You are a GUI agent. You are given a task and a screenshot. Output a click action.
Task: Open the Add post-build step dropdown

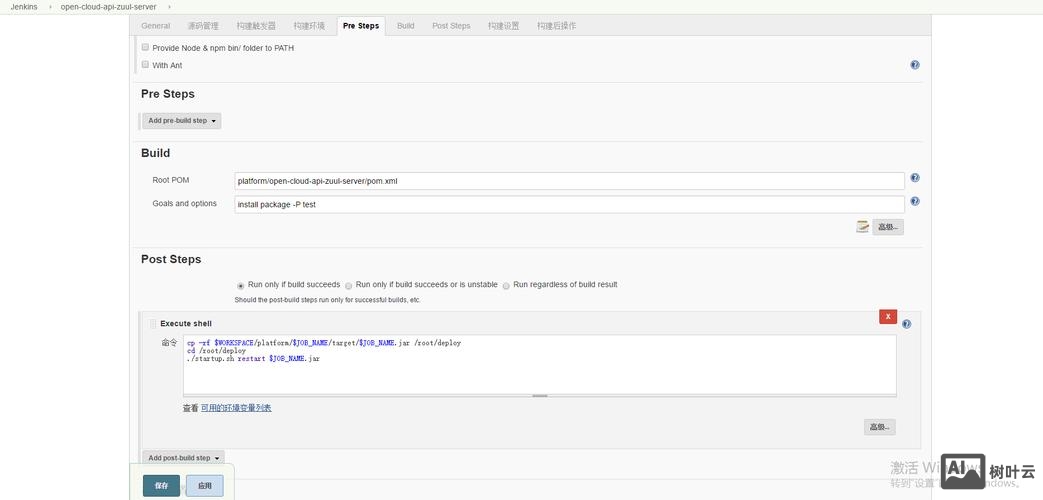point(183,458)
